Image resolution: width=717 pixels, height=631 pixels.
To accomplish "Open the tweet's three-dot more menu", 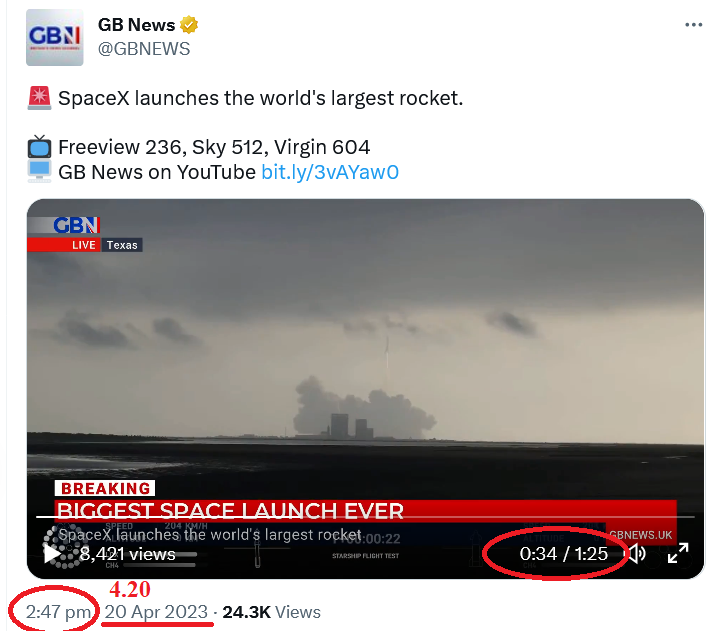I will pyautogui.click(x=692, y=25).
